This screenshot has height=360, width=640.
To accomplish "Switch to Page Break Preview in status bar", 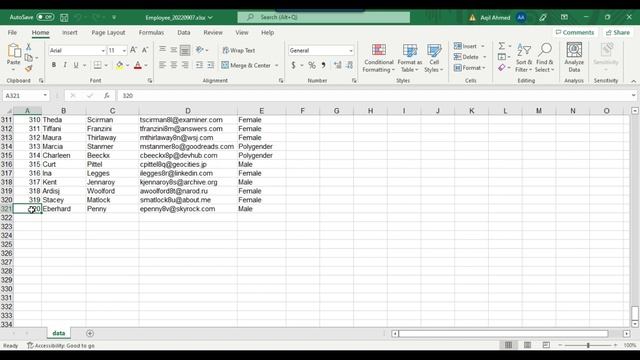I will point(546,345).
